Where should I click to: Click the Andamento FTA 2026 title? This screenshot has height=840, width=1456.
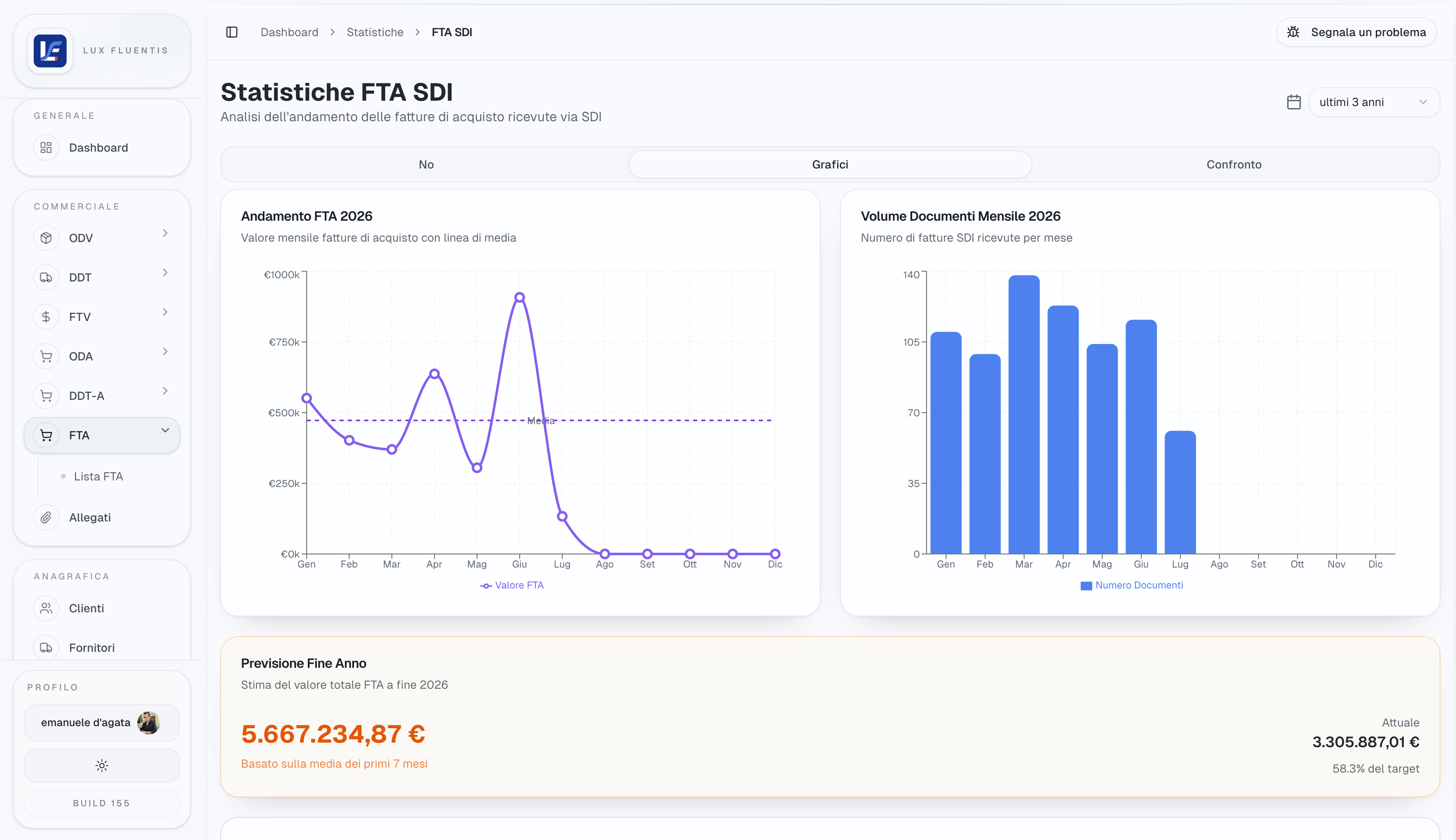(306, 216)
